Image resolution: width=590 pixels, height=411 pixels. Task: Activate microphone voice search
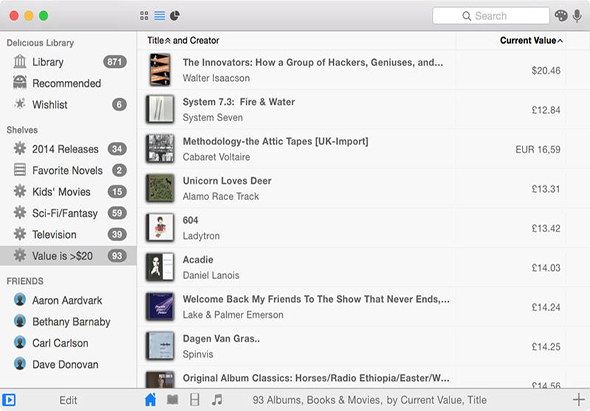click(577, 16)
